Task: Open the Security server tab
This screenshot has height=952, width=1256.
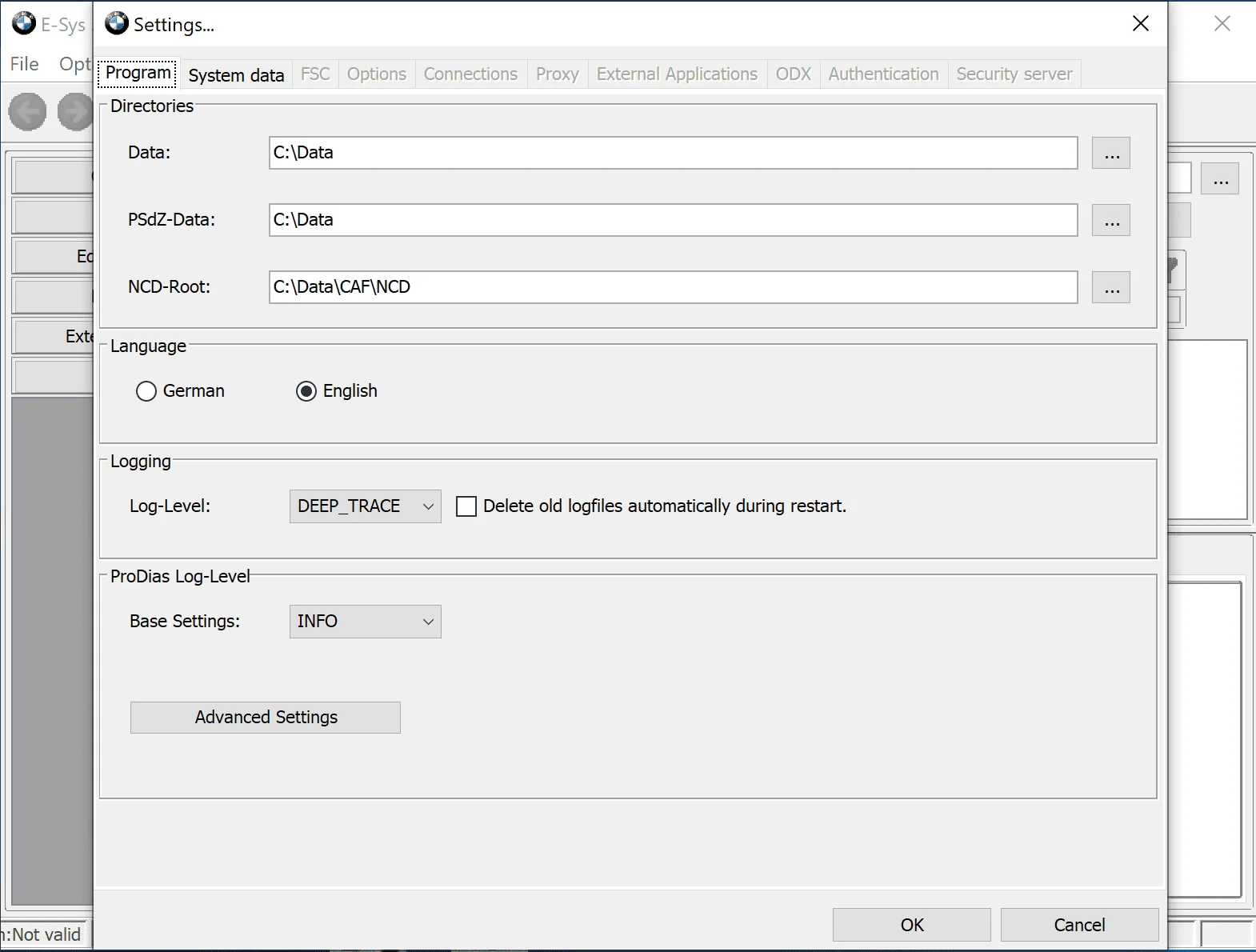Action: tap(1014, 74)
